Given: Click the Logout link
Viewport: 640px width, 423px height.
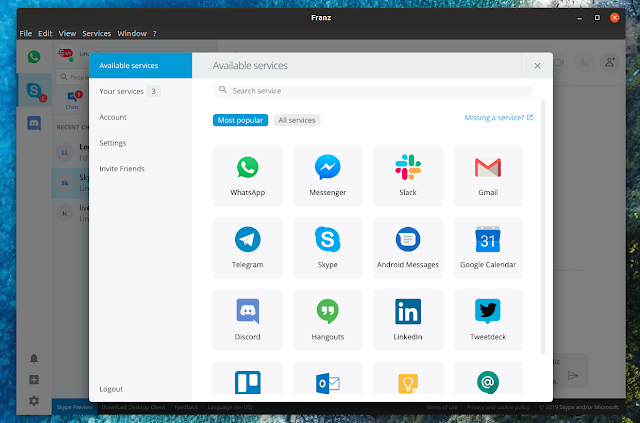Looking at the screenshot, I should pos(111,389).
